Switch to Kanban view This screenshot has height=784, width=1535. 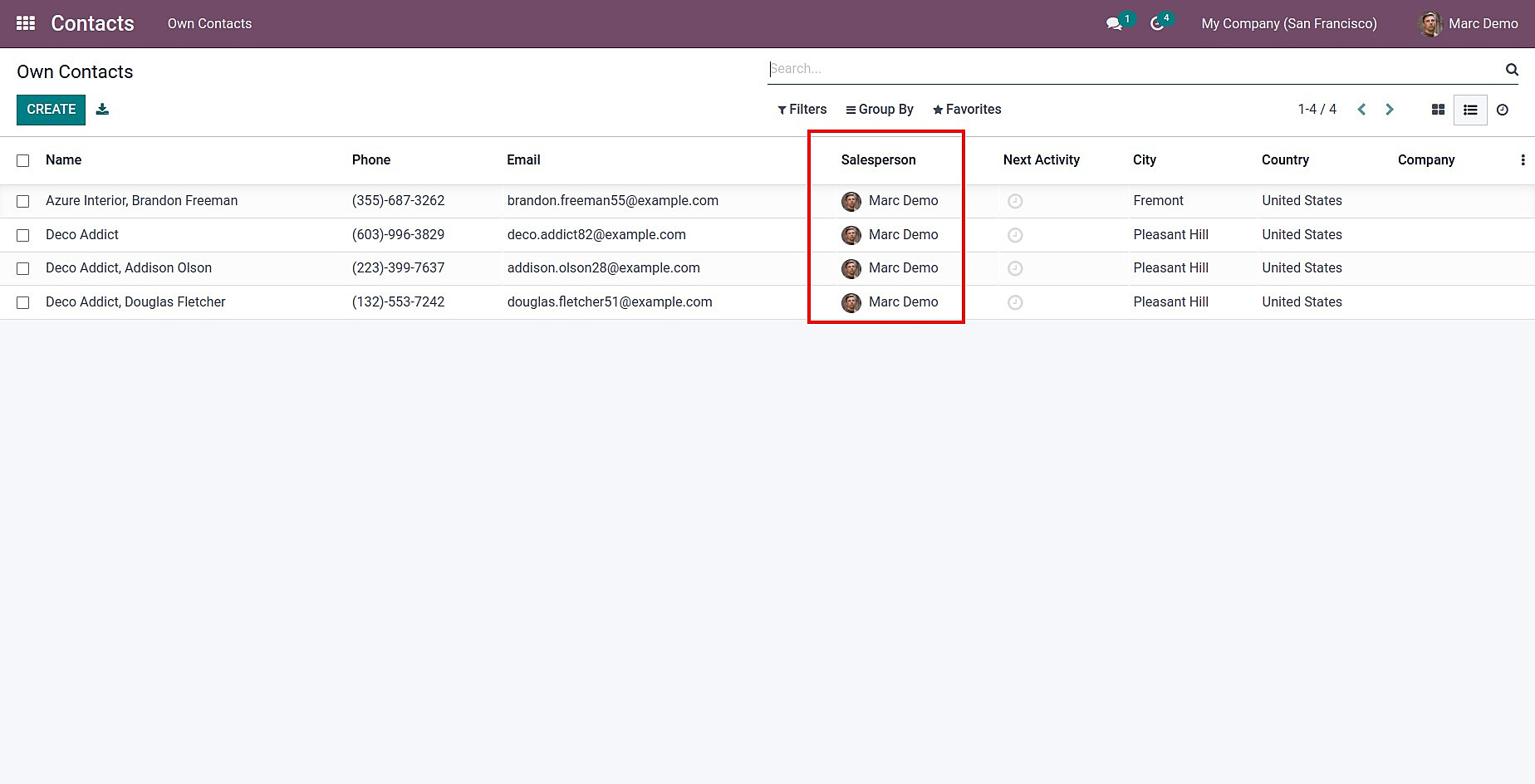(x=1439, y=110)
